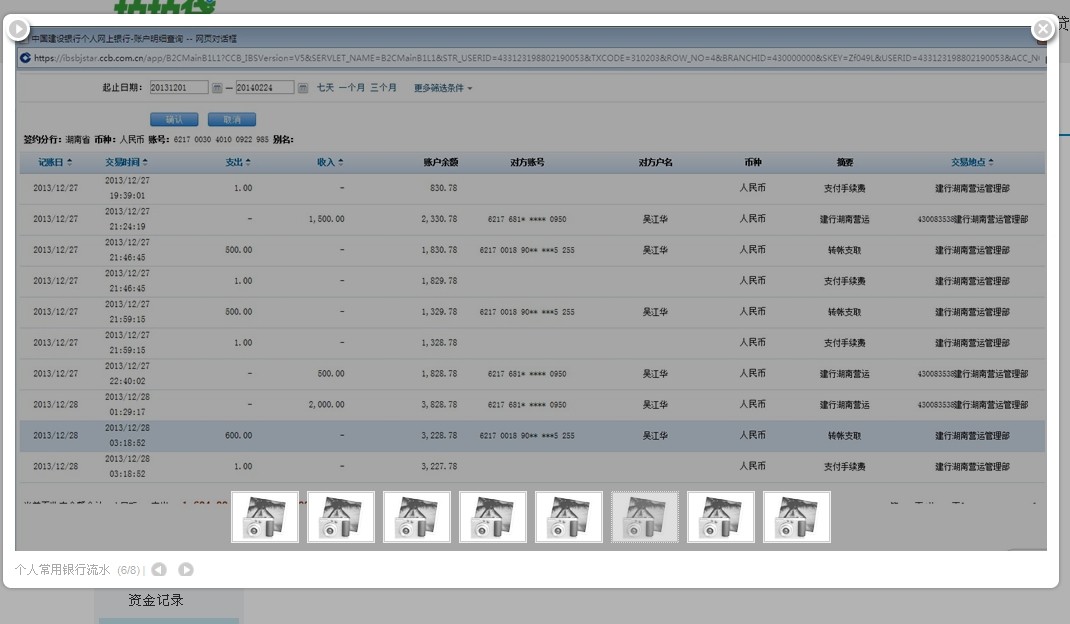This screenshot has width=1070, height=624.
Task: Open the calendar icon beside start date 20131201
Action: pos(217,88)
